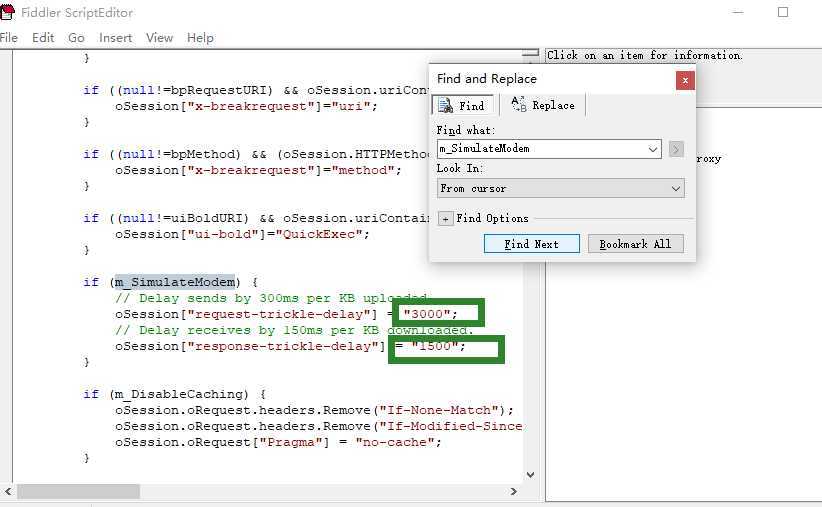Click the "QuickExec" string in code

319,234
